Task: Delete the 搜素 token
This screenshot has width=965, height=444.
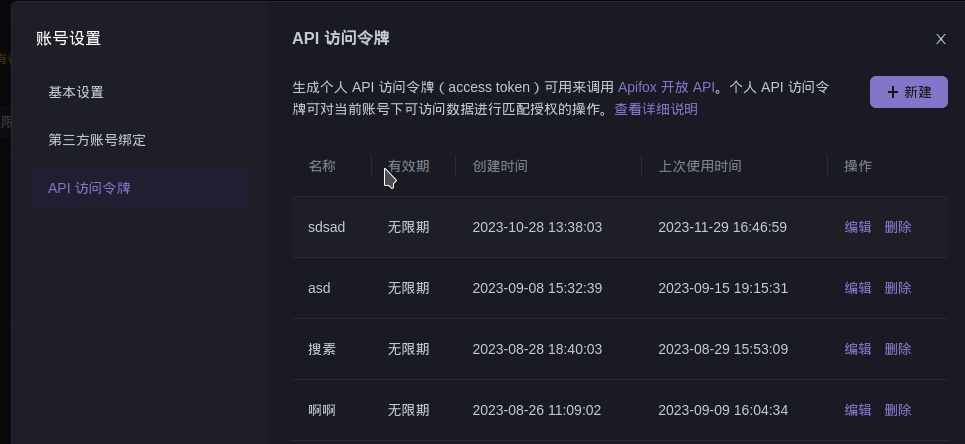Action: pos(898,349)
